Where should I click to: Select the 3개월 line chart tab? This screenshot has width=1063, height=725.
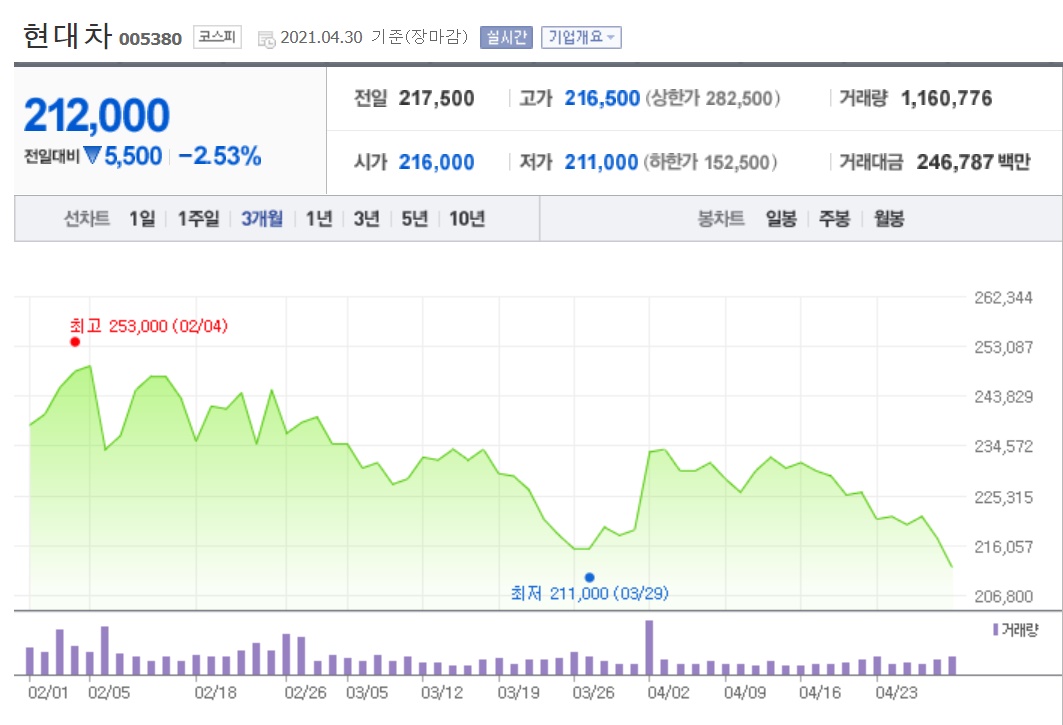[x=262, y=218]
